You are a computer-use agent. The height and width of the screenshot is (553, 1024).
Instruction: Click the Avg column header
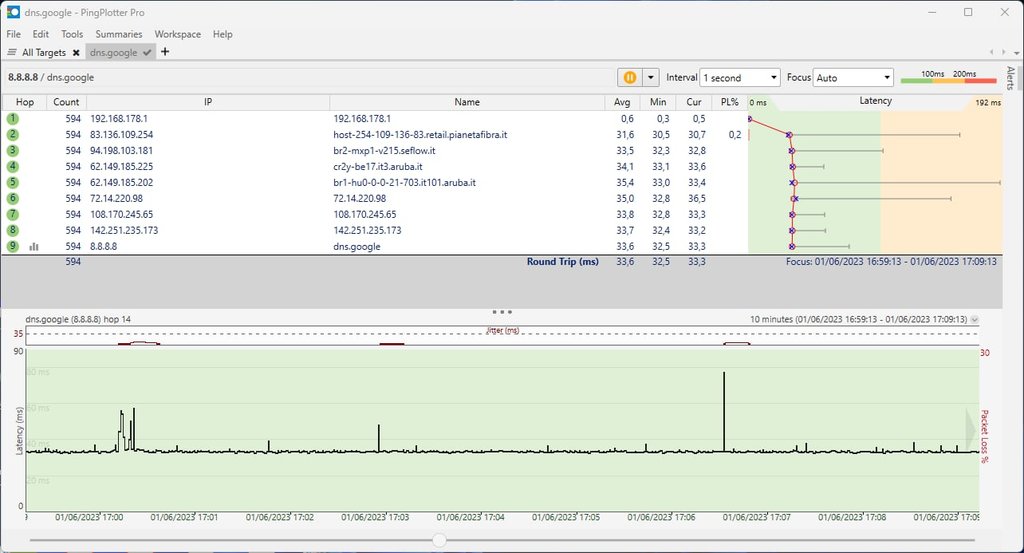[624, 102]
